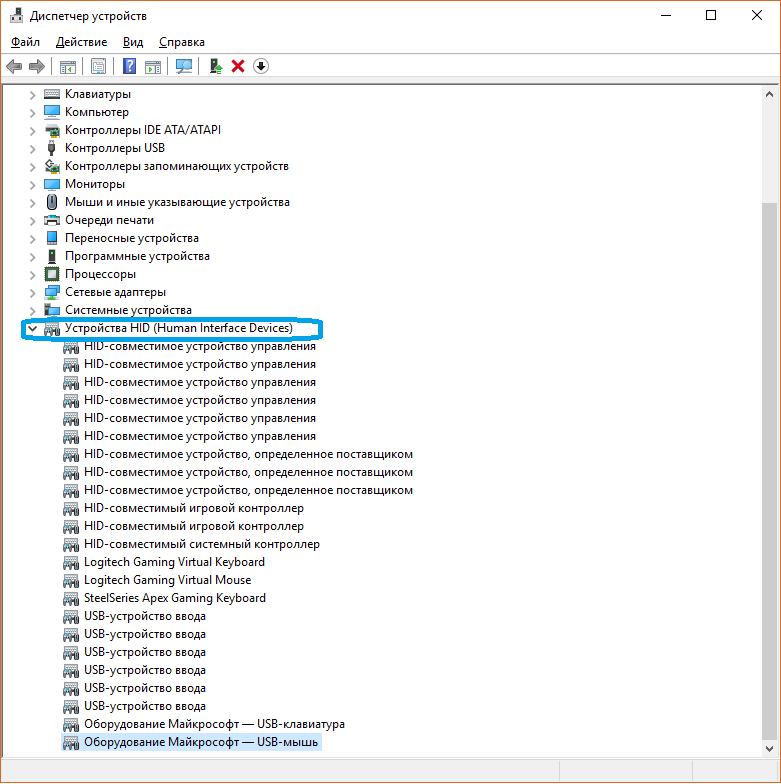Image resolution: width=781 pixels, height=784 pixels.
Task: Click the Back arrow in toolbar
Action: pos(14,66)
